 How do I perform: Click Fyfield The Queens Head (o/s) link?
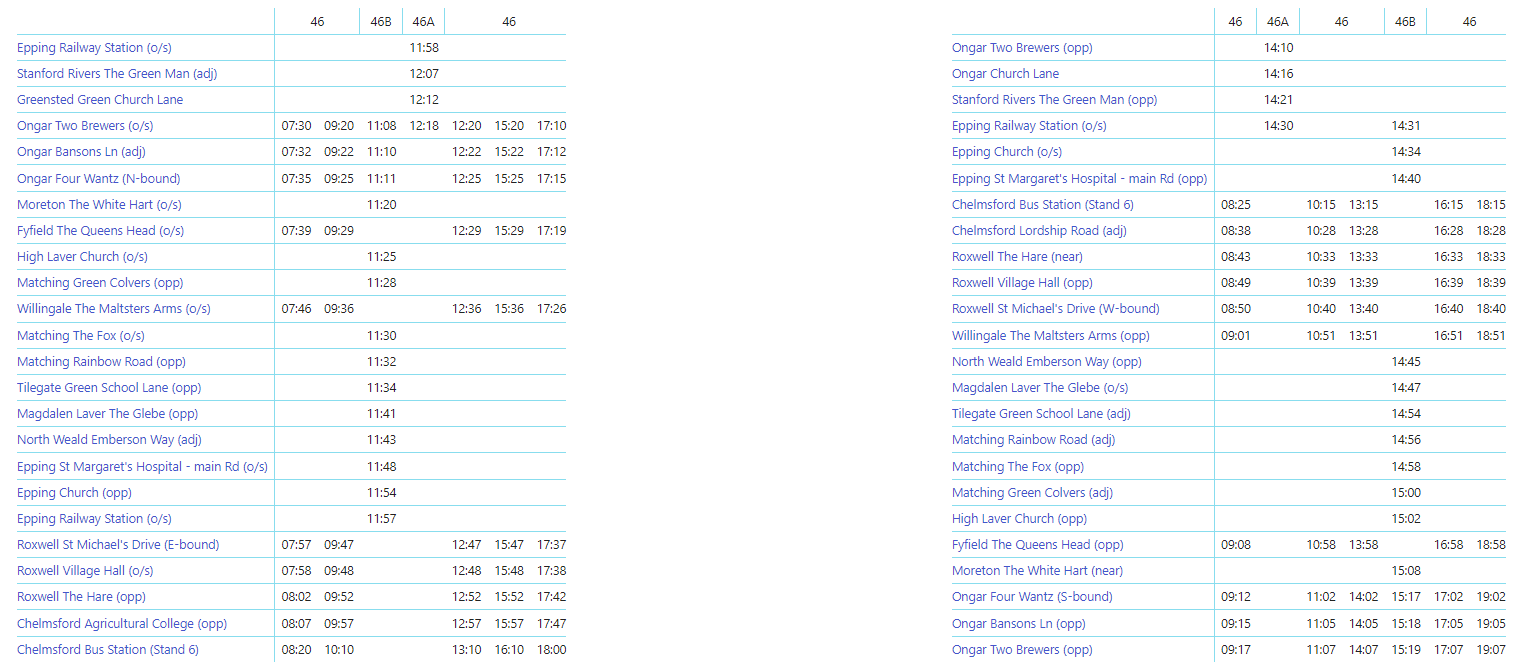tap(100, 231)
